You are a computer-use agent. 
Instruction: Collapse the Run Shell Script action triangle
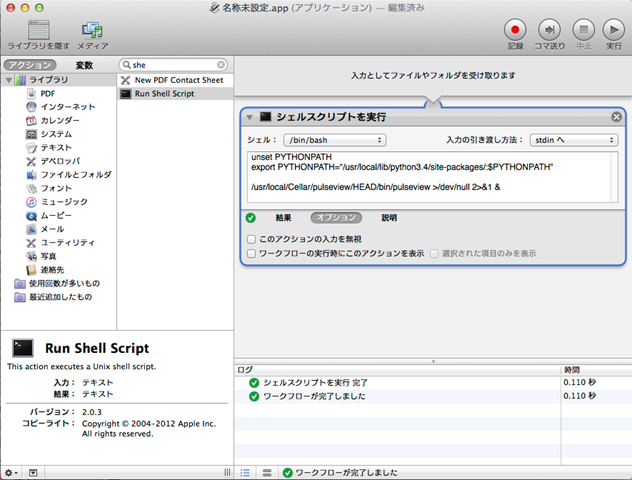point(250,117)
